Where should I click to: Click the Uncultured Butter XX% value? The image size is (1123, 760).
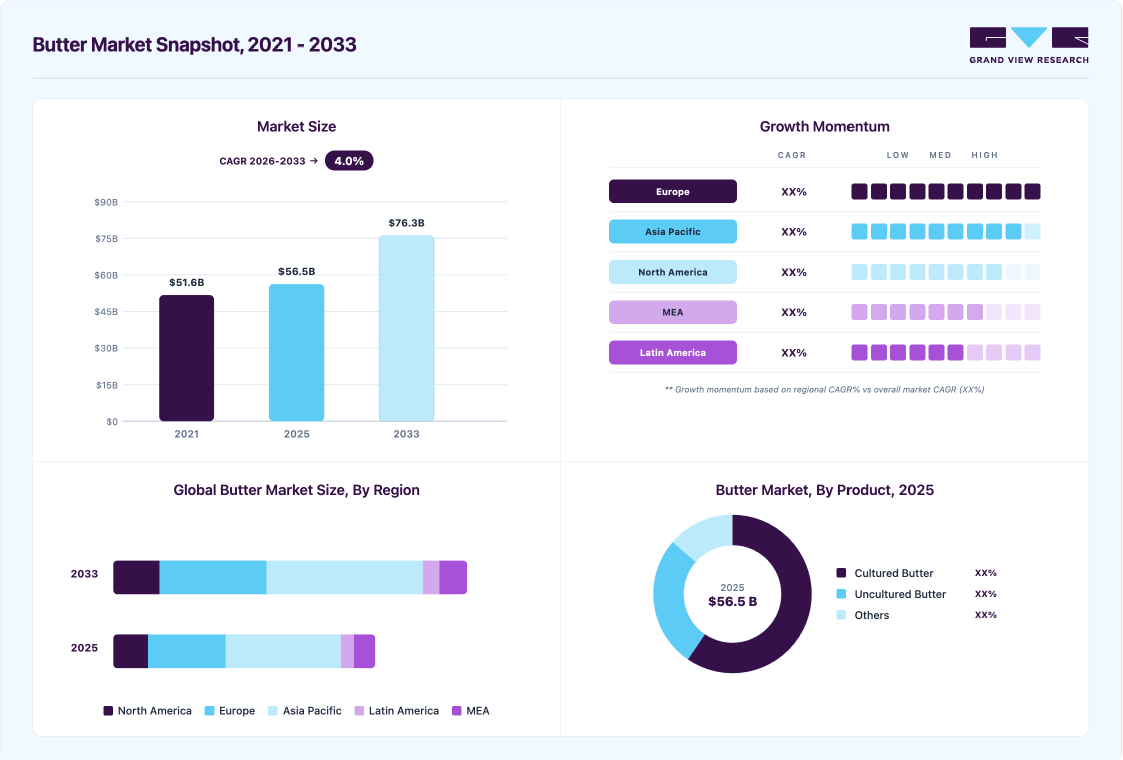click(x=985, y=594)
